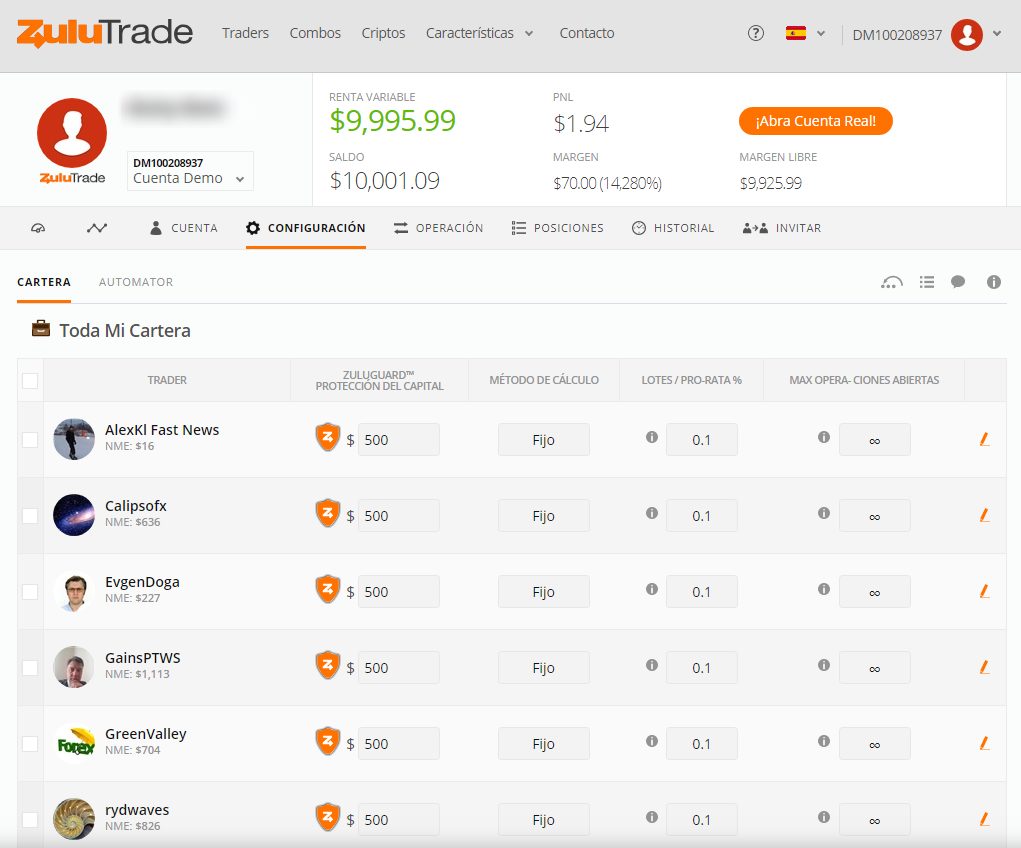This screenshot has height=848, width=1021.
Task: Click max open trades info icon for rydwaves
Action: click(824, 817)
